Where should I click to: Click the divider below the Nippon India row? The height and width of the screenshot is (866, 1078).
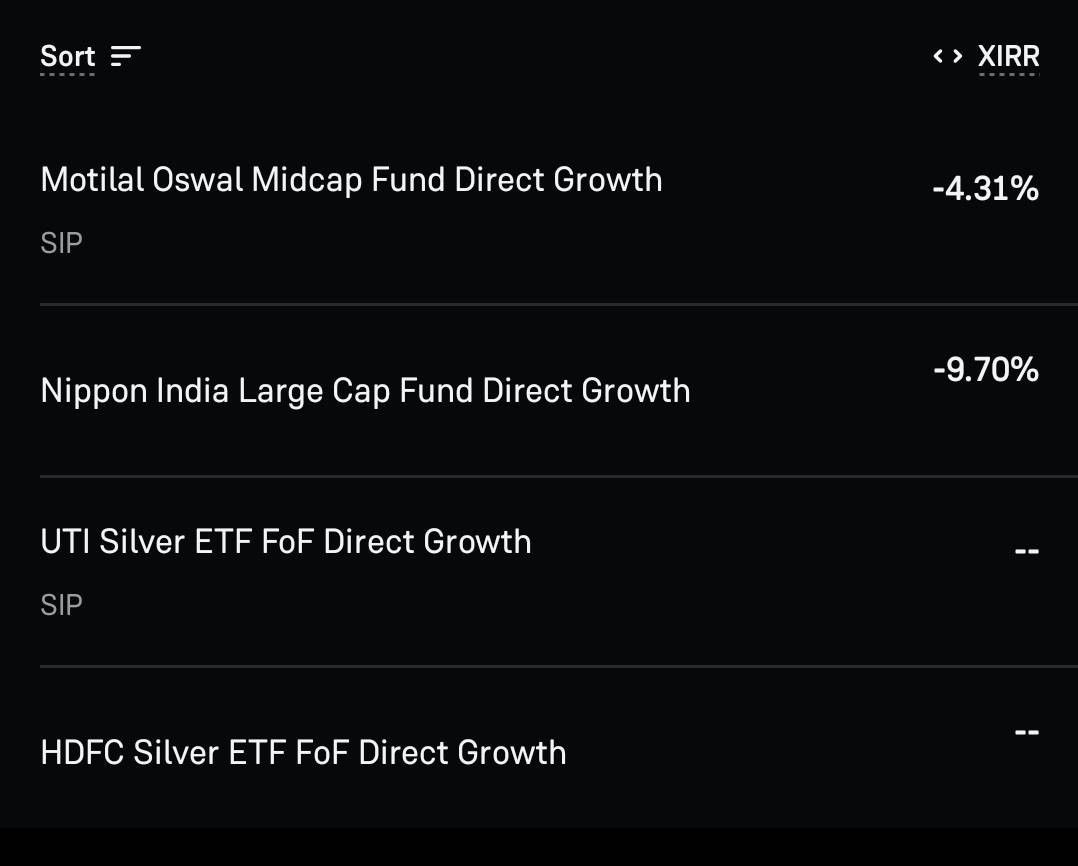click(x=559, y=476)
